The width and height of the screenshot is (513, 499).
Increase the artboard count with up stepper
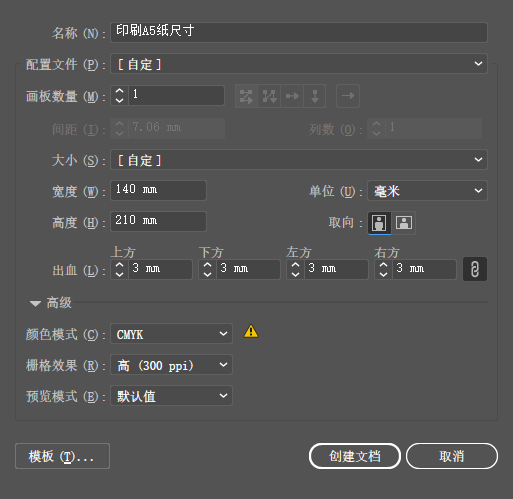coord(120,91)
